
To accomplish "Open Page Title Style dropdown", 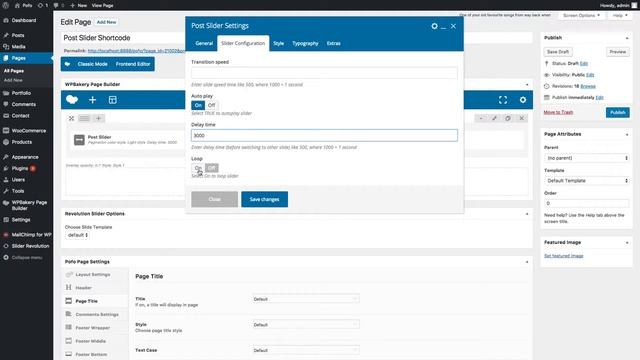I will pos(306,325).
